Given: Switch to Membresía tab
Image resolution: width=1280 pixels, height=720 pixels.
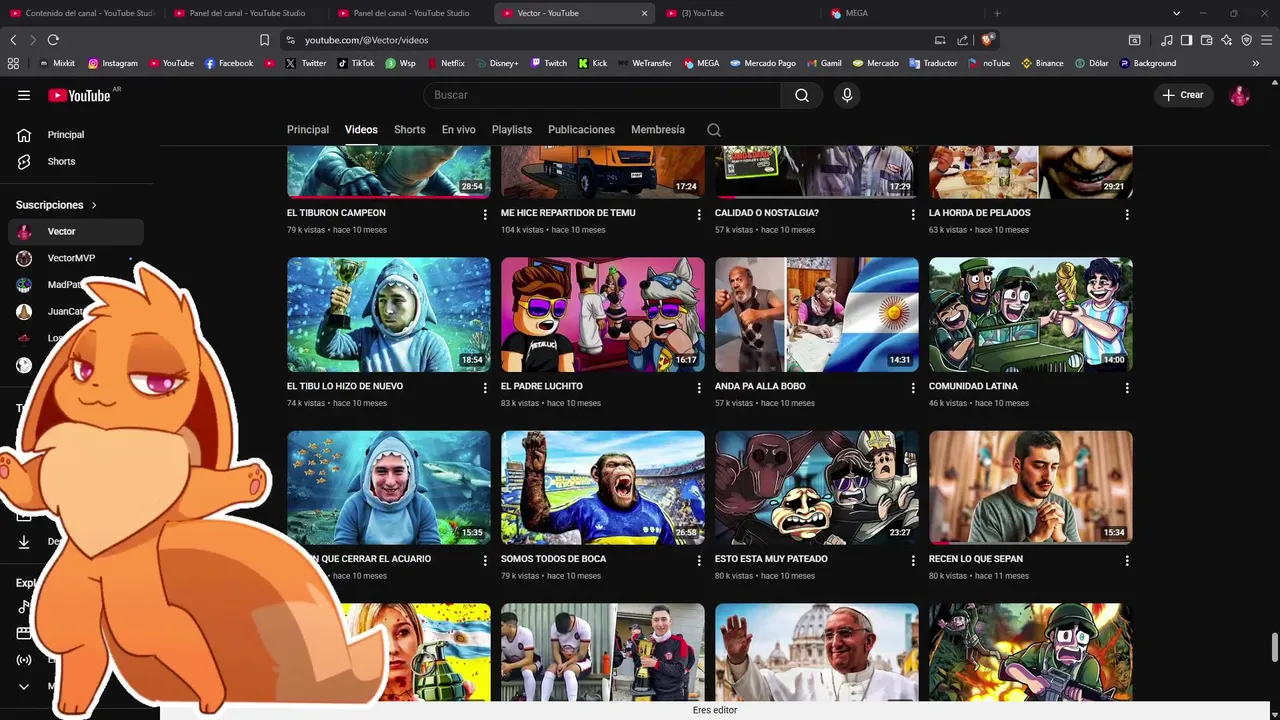Looking at the screenshot, I should pos(658,130).
